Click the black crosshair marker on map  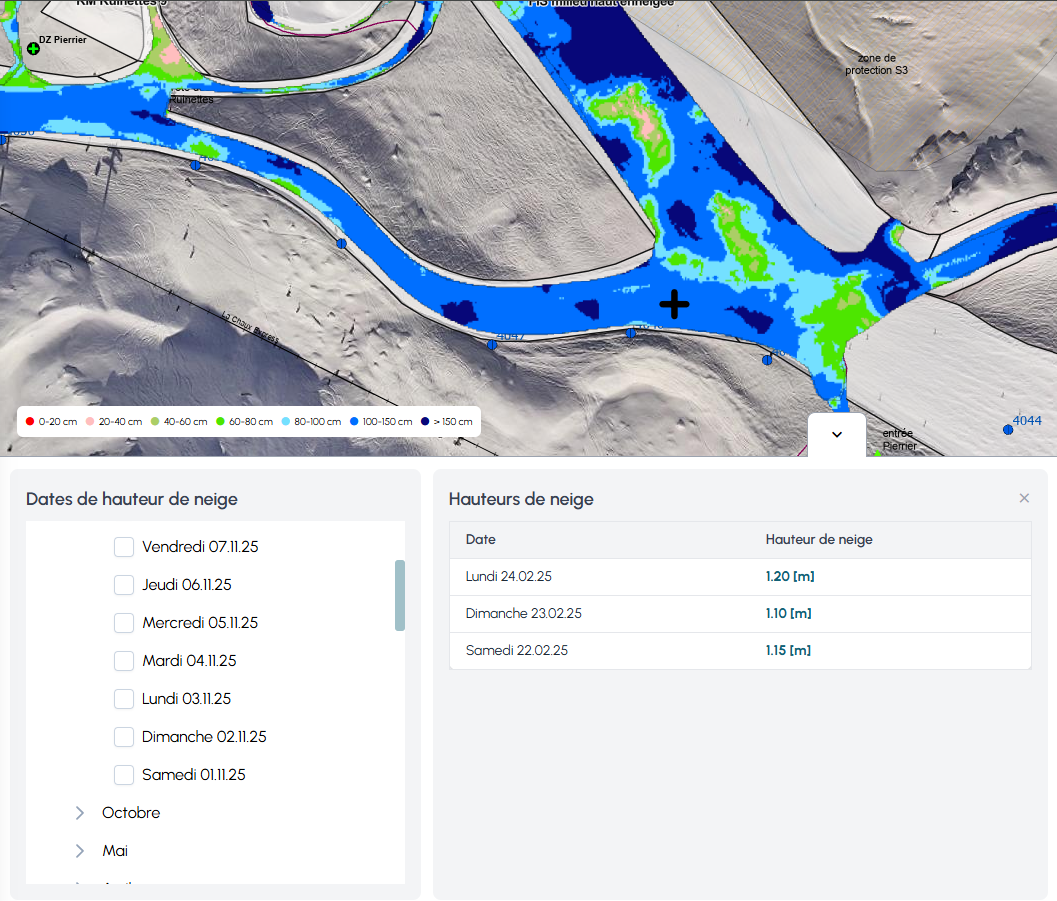[674, 304]
